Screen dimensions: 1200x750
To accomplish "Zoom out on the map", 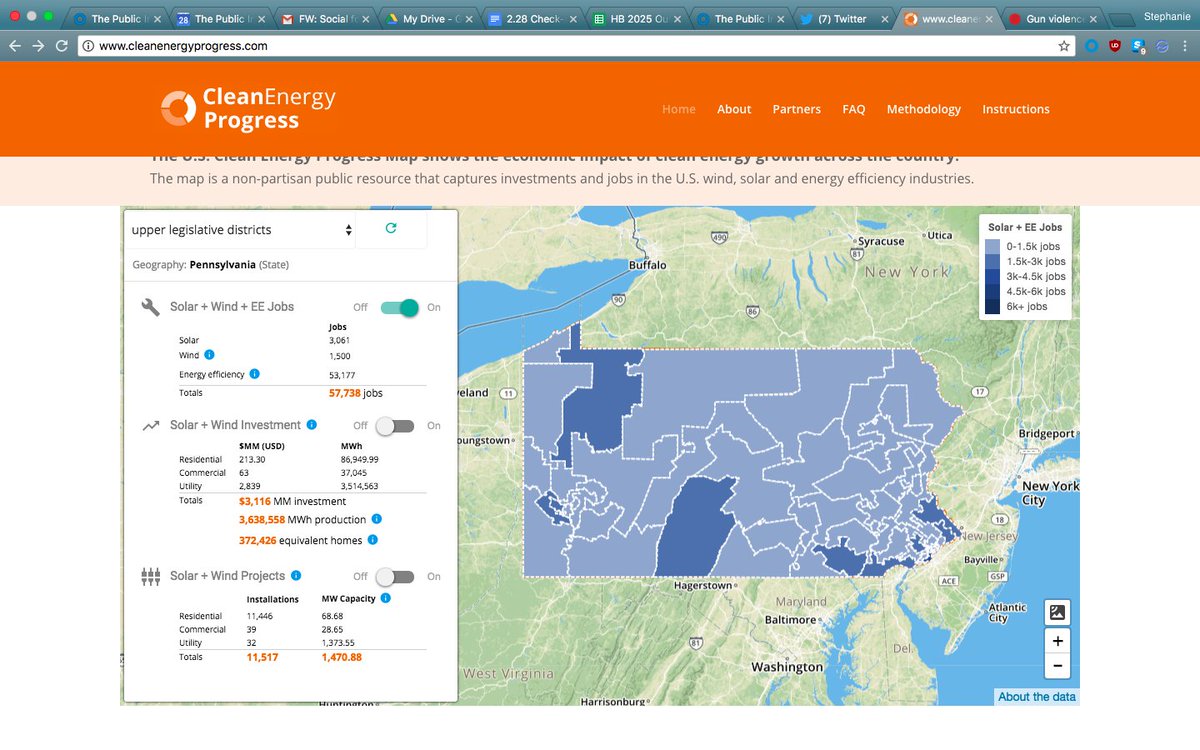I will coord(1057,666).
